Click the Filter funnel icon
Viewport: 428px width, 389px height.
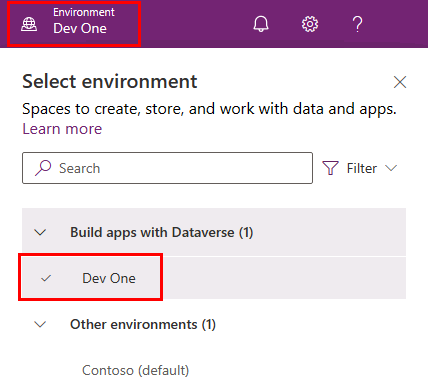[330, 168]
